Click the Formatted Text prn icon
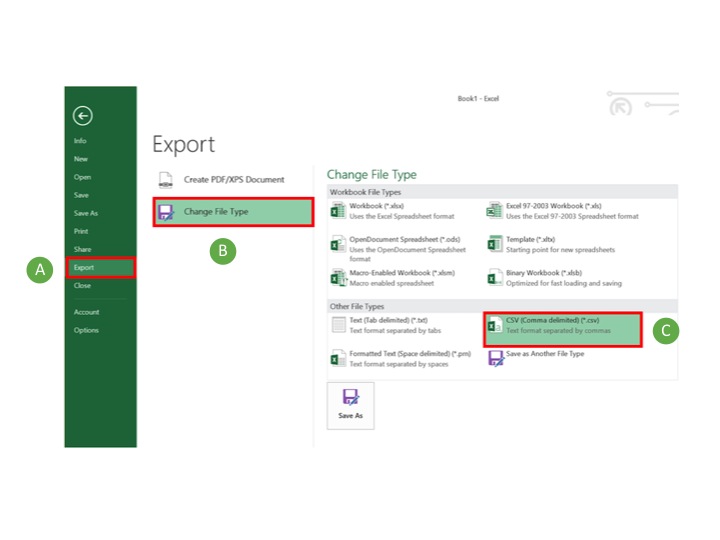 coord(338,359)
